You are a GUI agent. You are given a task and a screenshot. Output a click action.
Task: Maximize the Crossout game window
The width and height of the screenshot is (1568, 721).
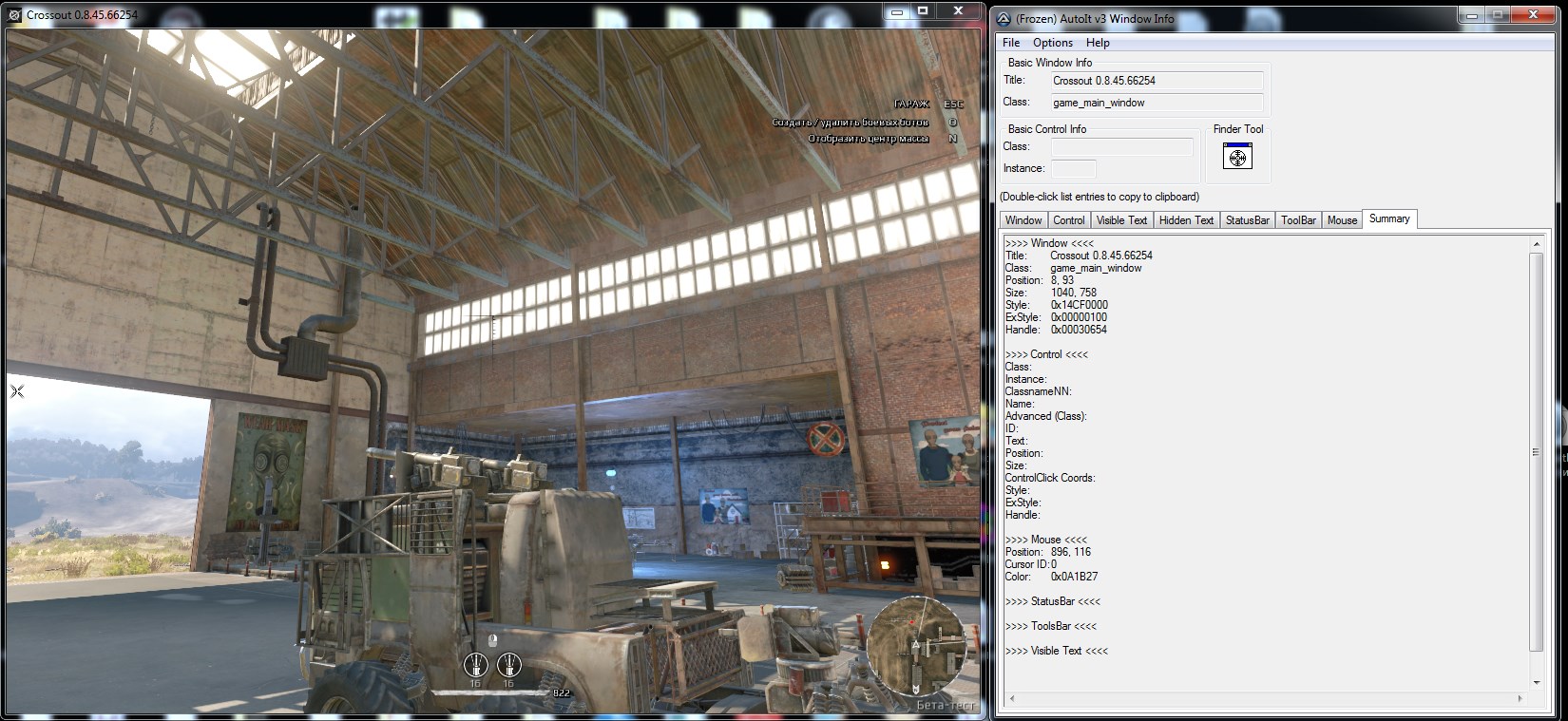click(x=923, y=11)
